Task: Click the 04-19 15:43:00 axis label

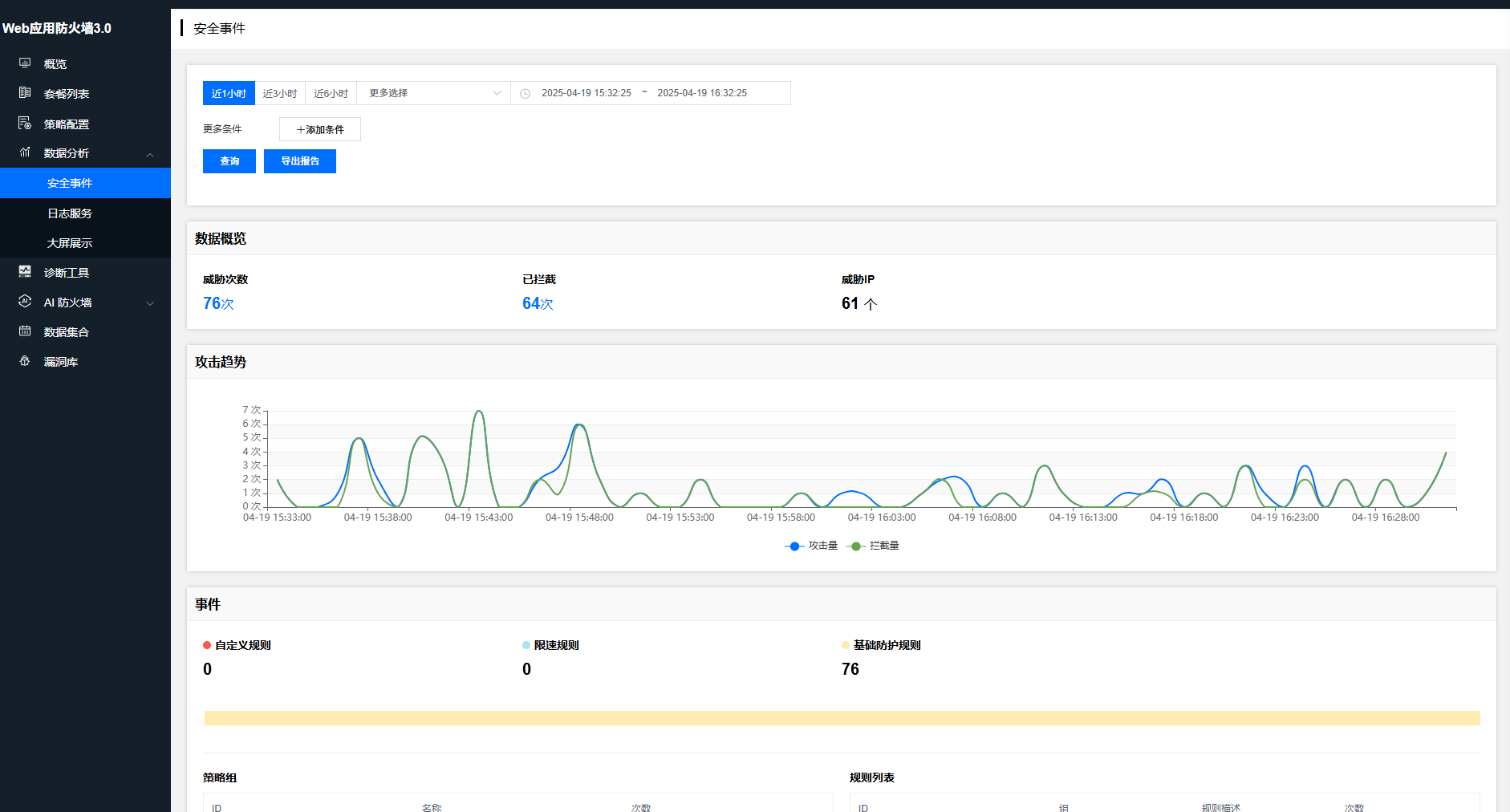Action: click(x=479, y=518)
